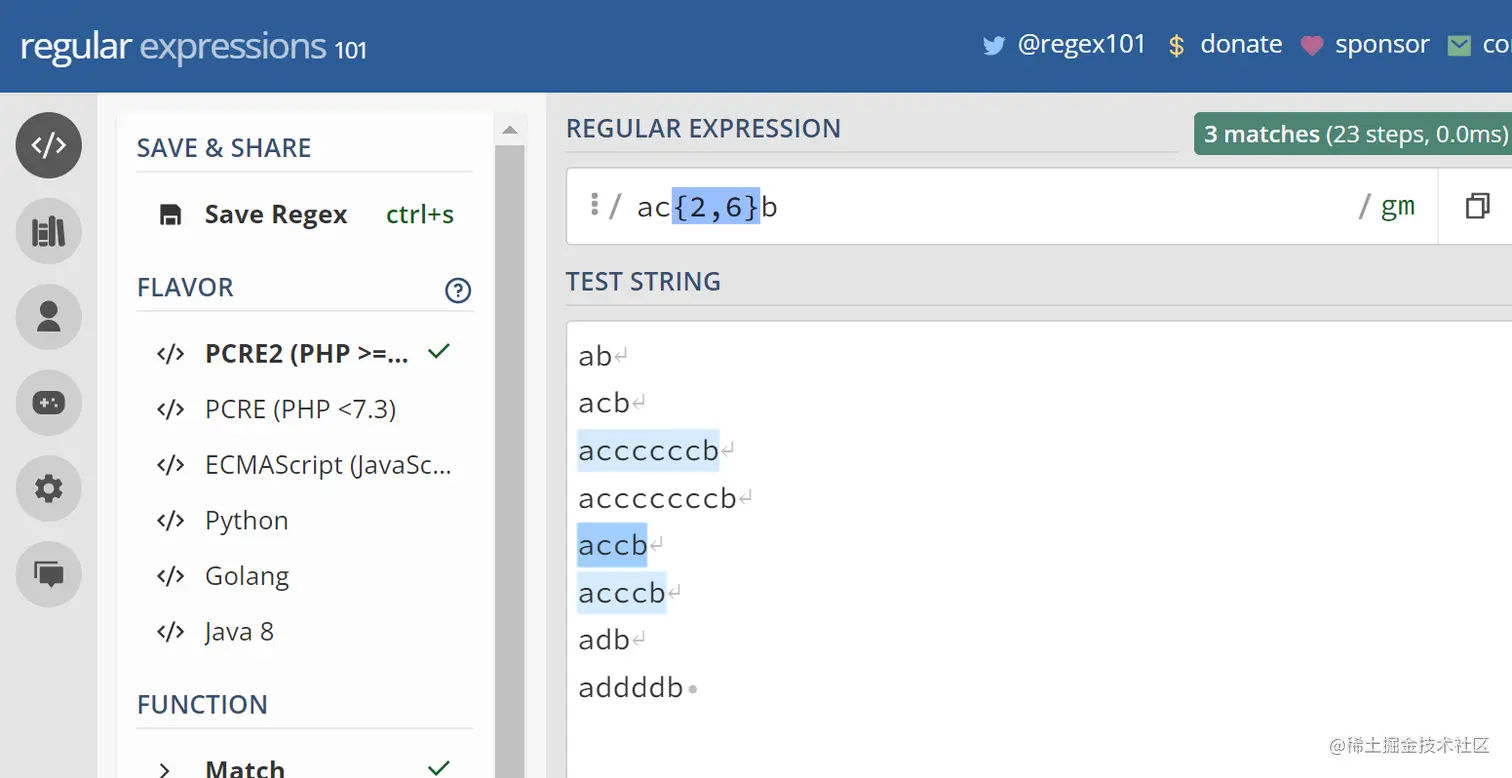Image resolution: width=1512 pixels, height=778 pixels.
Task: Open the @regex101 Twitter link
Action: 1065,45
